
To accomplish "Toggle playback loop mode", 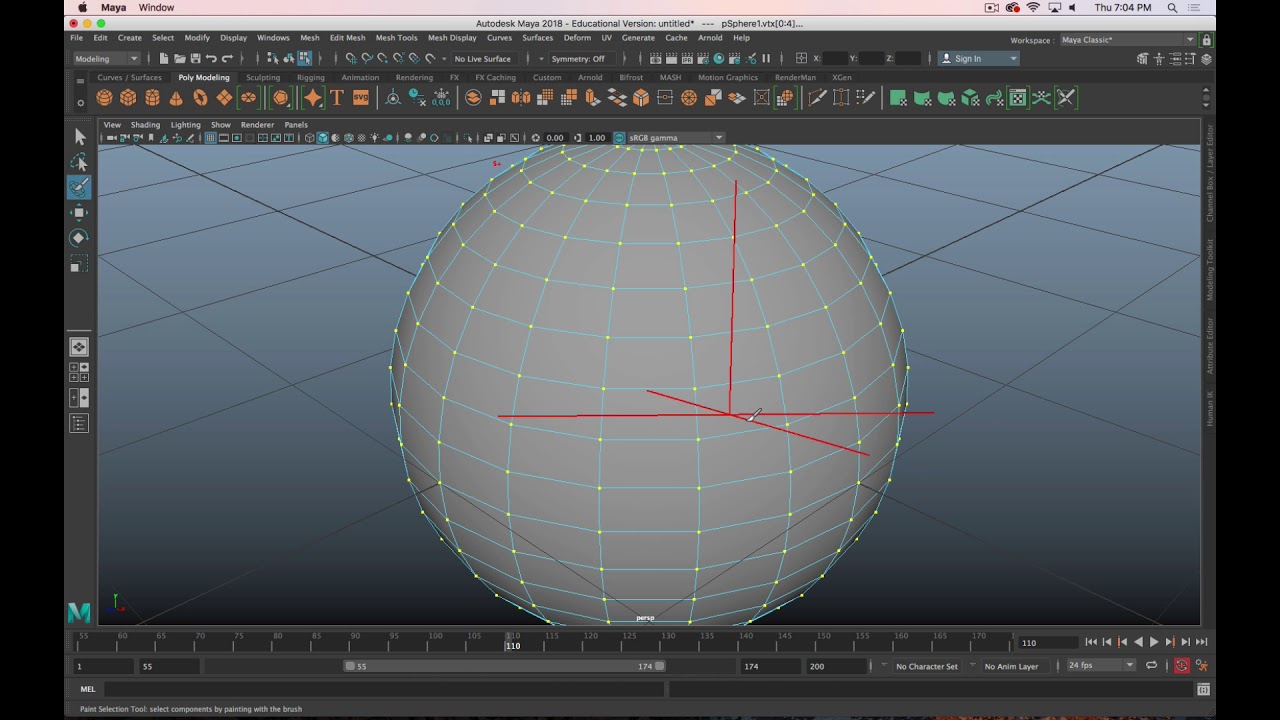I will pyautogui.click(x=1151, y=666).
